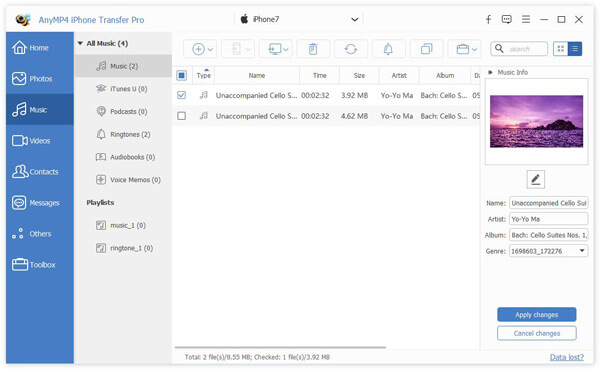This screenshot has height=370, width=600.
Task: Sort by the Time column header
Action: click(x=320, y=75)
